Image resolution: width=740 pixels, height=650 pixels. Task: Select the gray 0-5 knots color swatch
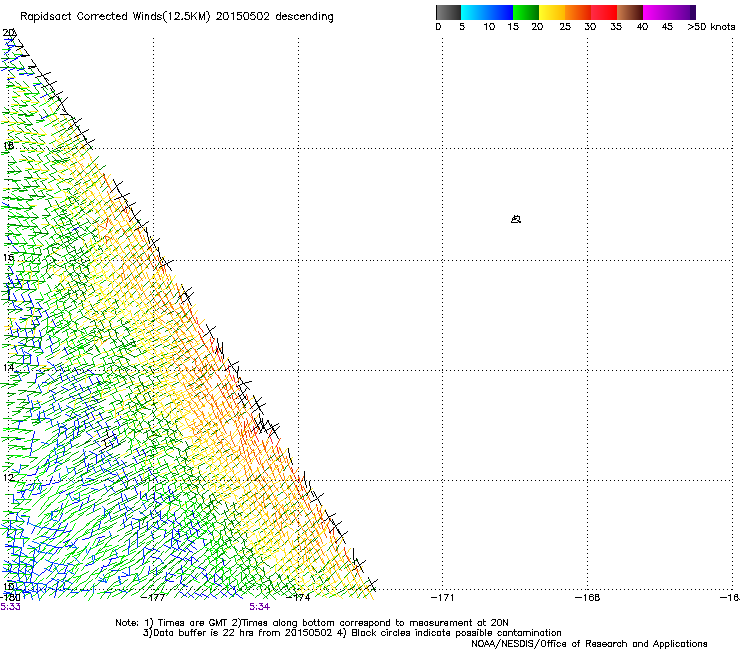448,12
